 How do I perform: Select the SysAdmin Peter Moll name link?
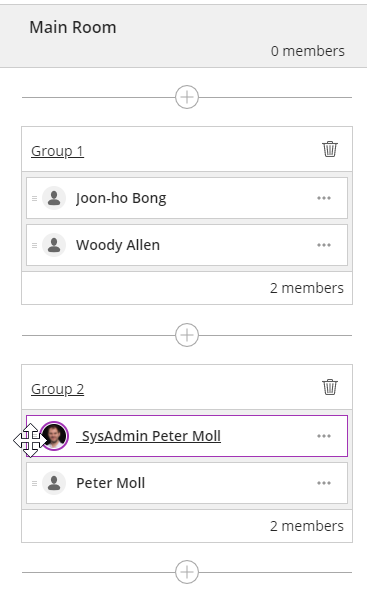tap(149, 436)
